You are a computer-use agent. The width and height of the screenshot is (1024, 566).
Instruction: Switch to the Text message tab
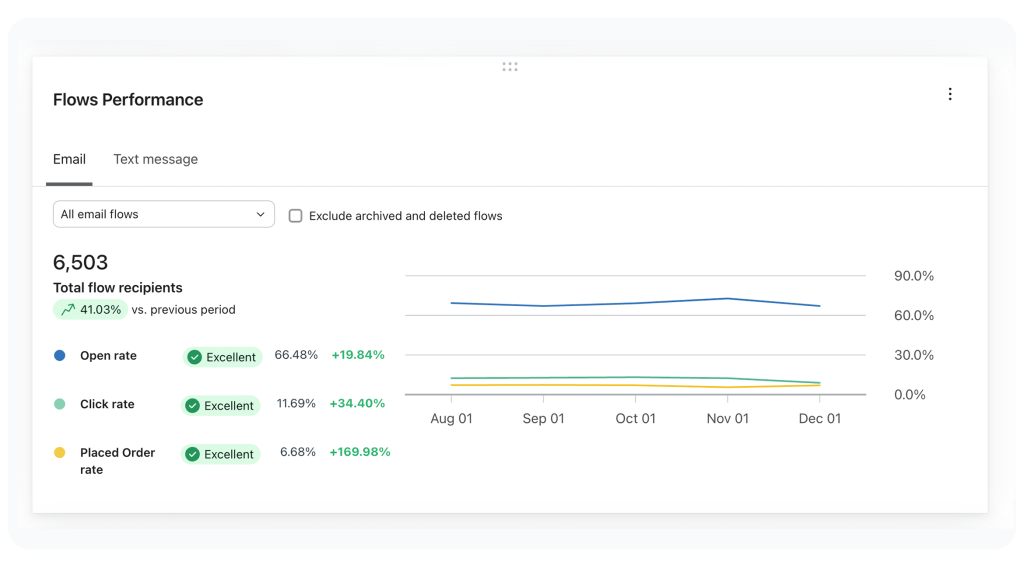pos(155,159)
